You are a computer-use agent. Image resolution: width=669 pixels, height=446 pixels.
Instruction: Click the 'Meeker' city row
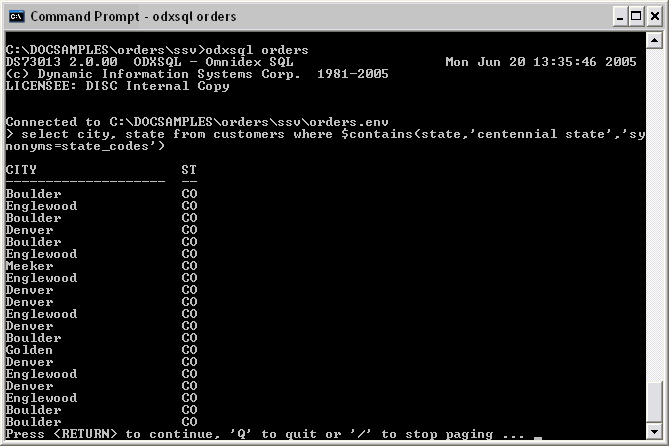coord(29,266)
